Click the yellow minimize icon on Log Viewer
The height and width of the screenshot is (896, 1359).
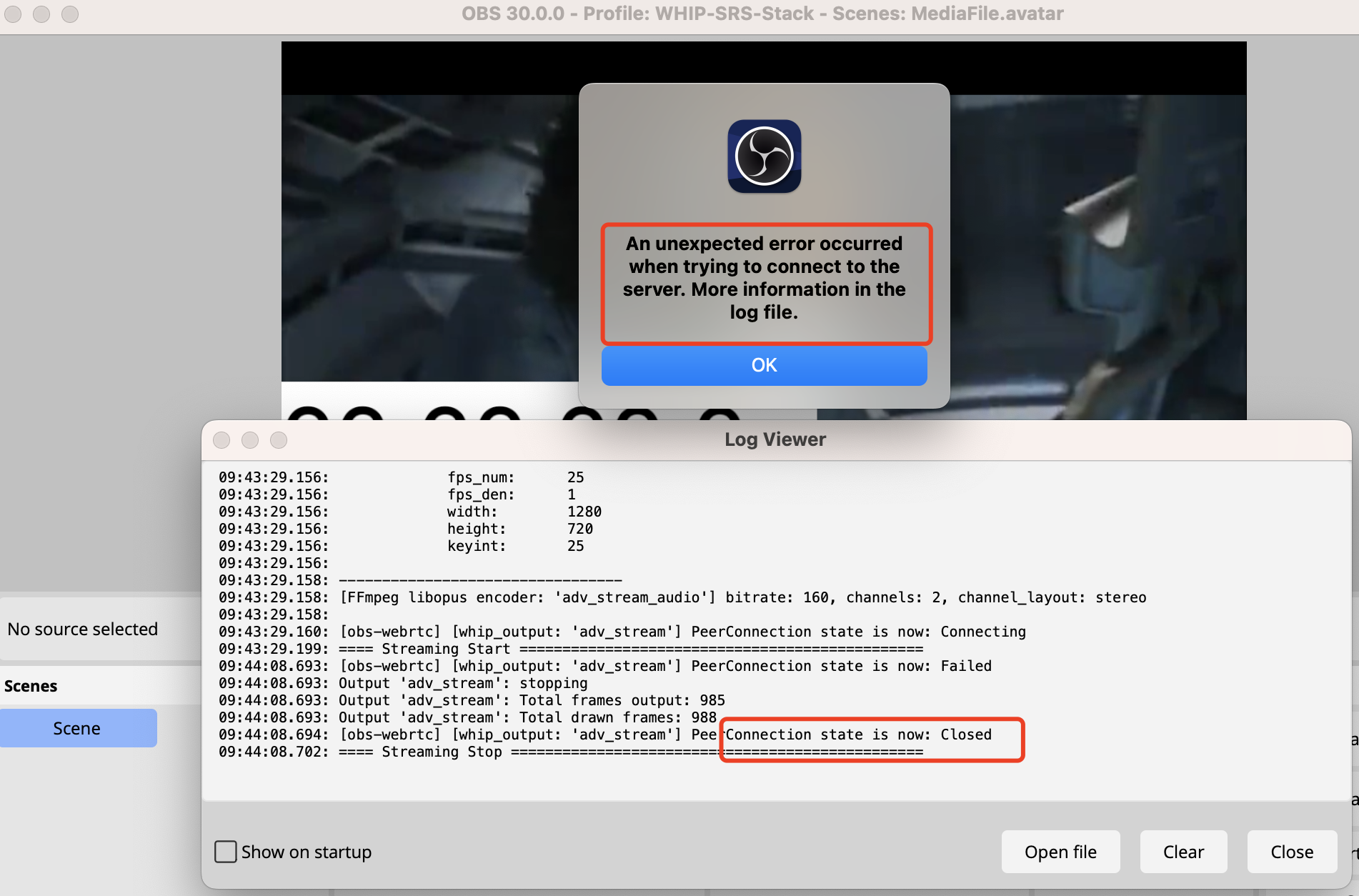coord(250,440)
